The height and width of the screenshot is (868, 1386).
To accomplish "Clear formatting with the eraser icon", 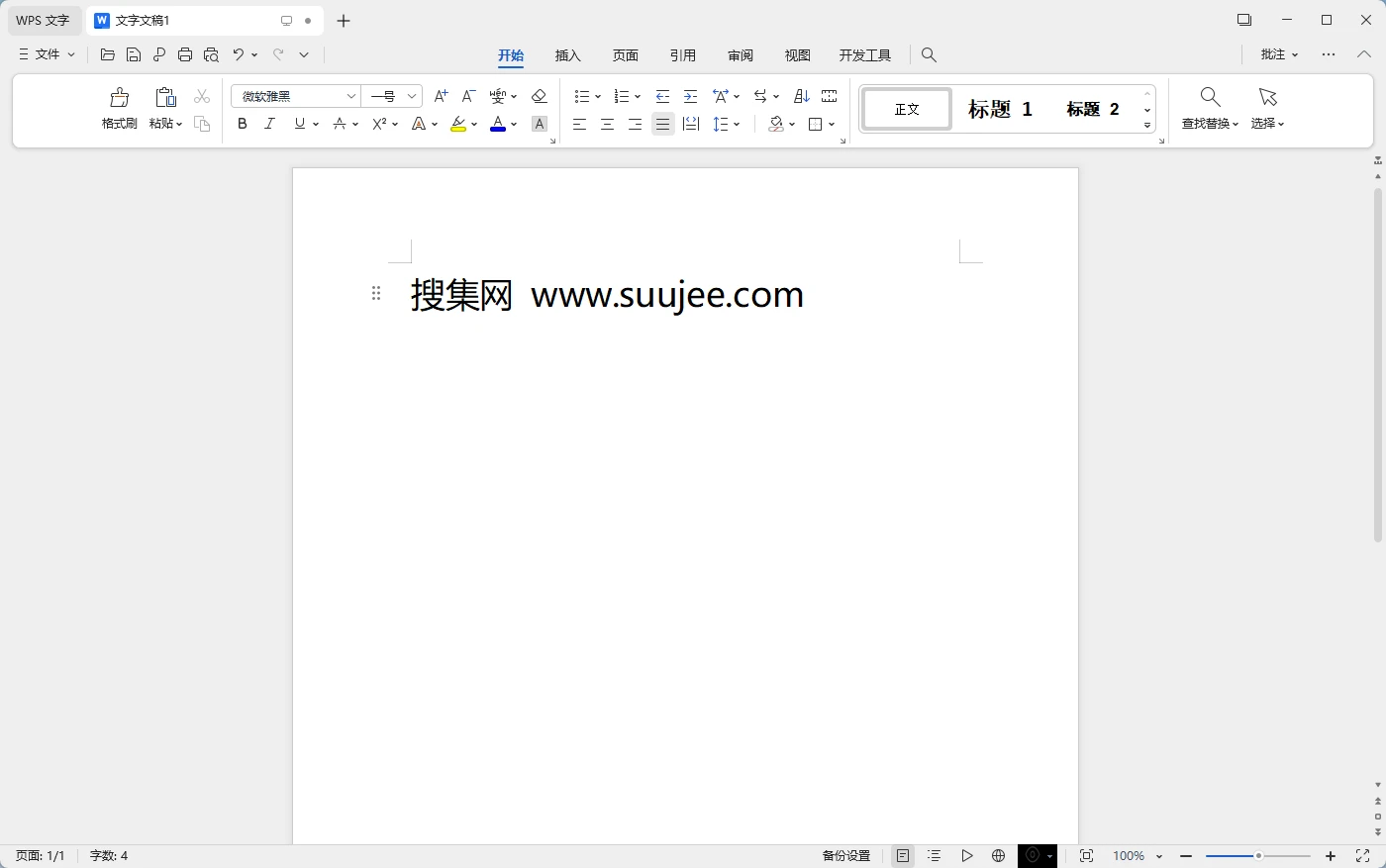I will pos(540,96).
